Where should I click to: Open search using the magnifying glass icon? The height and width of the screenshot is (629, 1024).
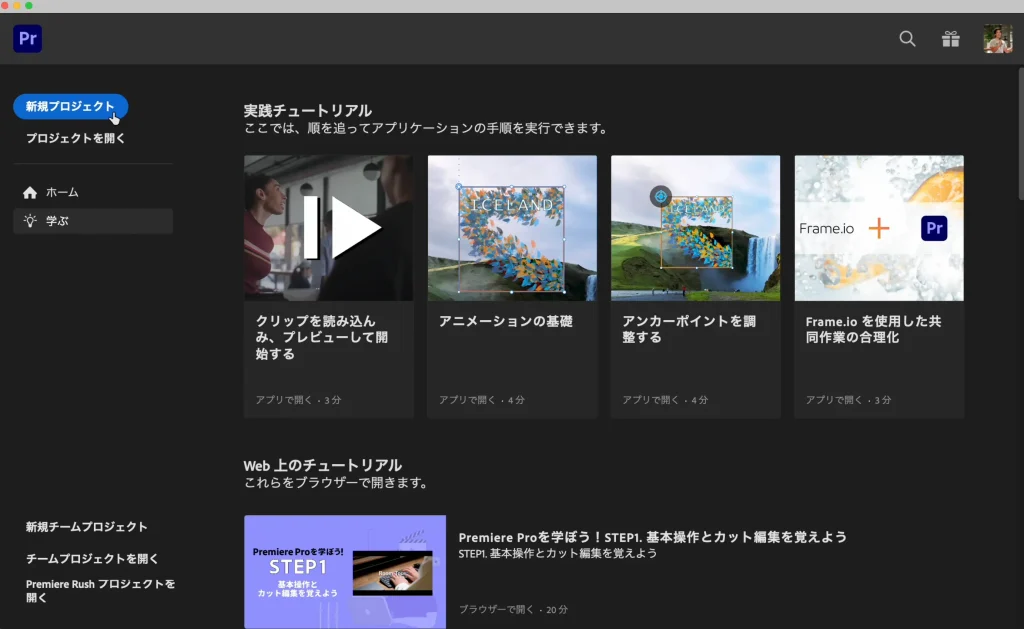click(907, 39)
